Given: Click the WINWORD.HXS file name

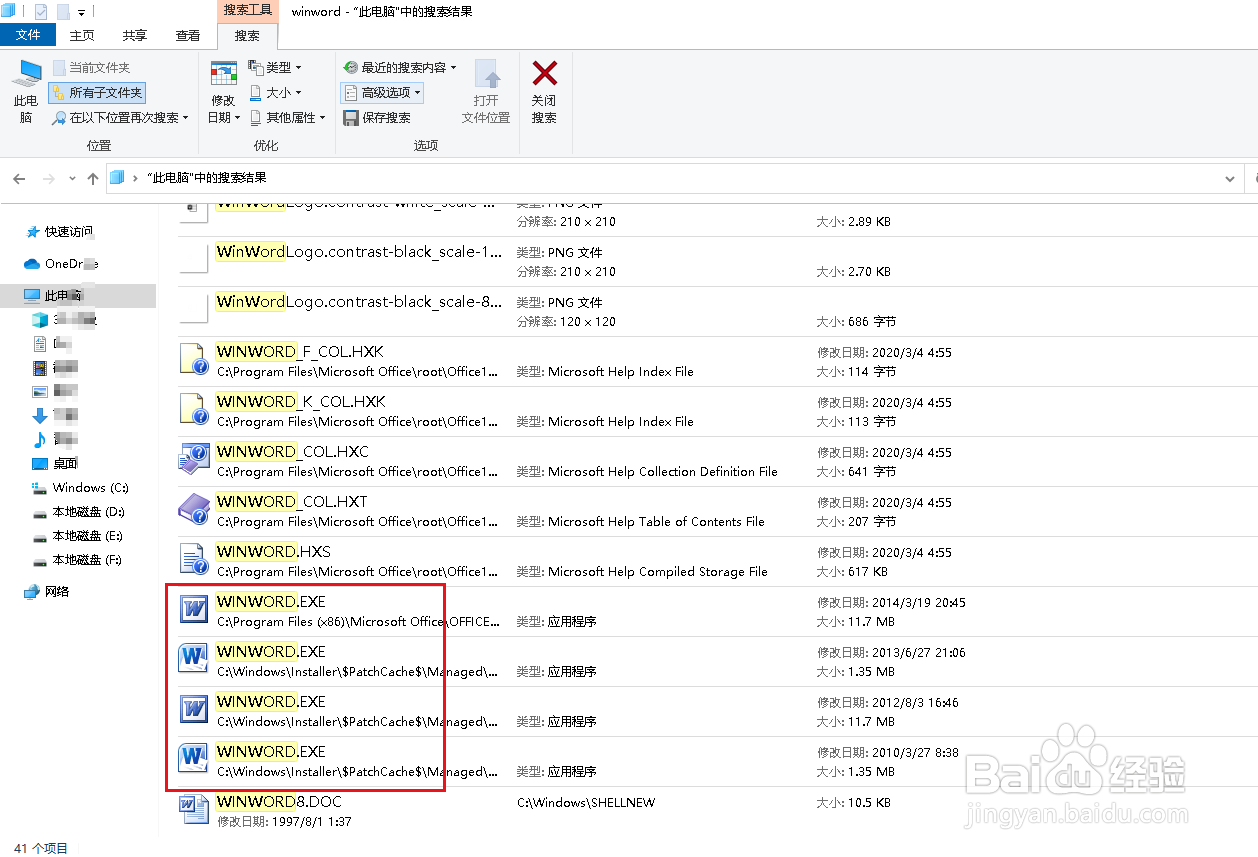Looking at the screenshot, I should click(x=273, y=551).
